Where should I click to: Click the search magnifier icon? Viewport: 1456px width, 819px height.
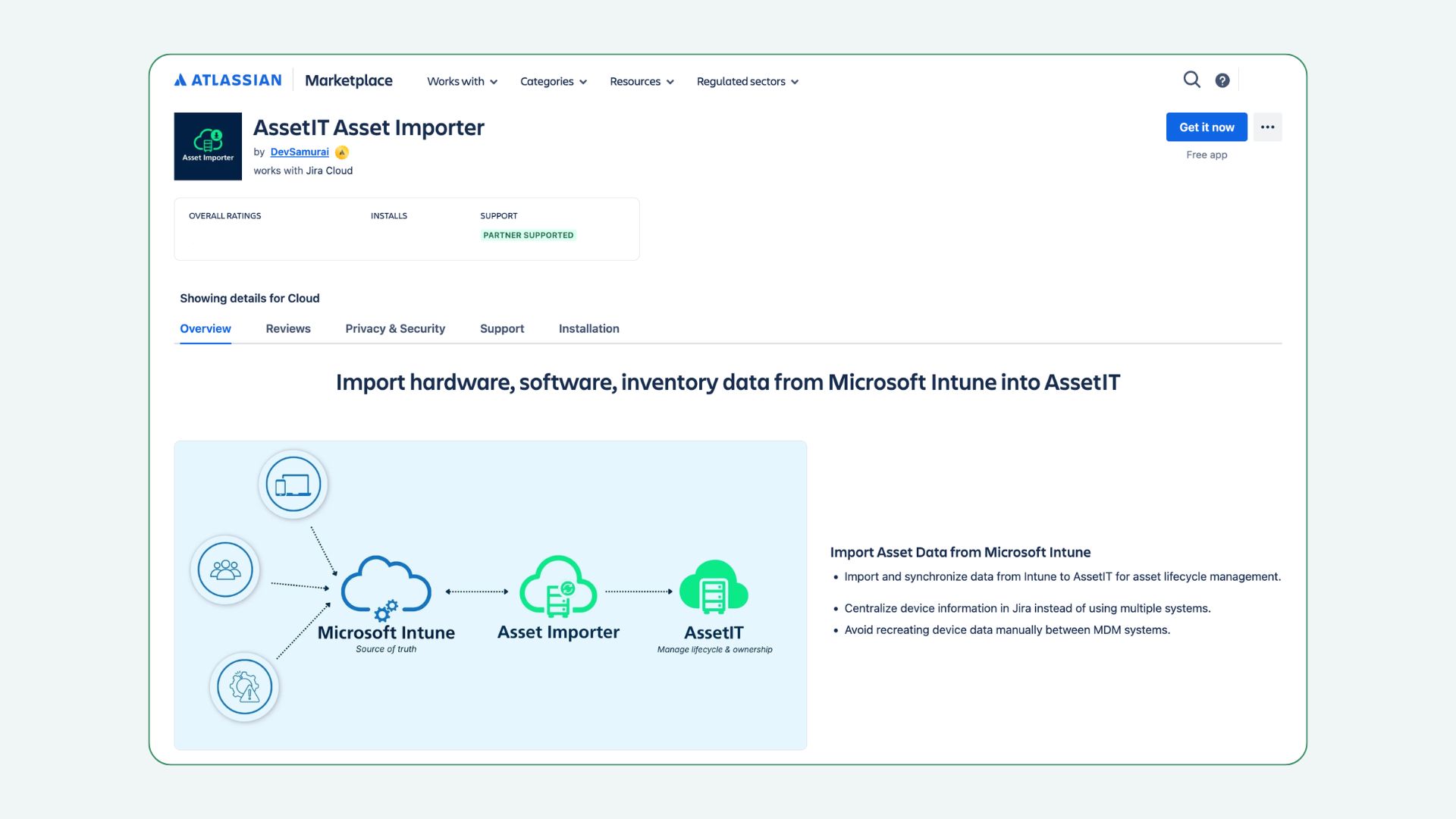click(x=1191, y=80)
